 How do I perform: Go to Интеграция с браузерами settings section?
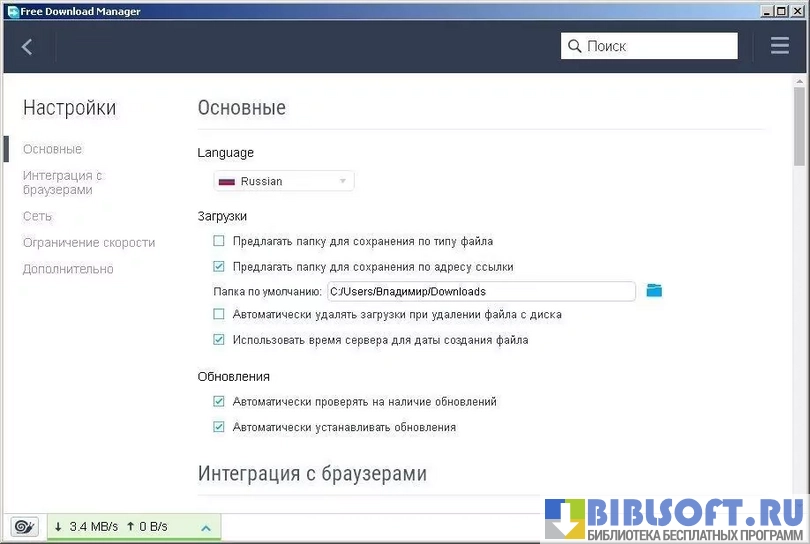click(x=63, y=182)
